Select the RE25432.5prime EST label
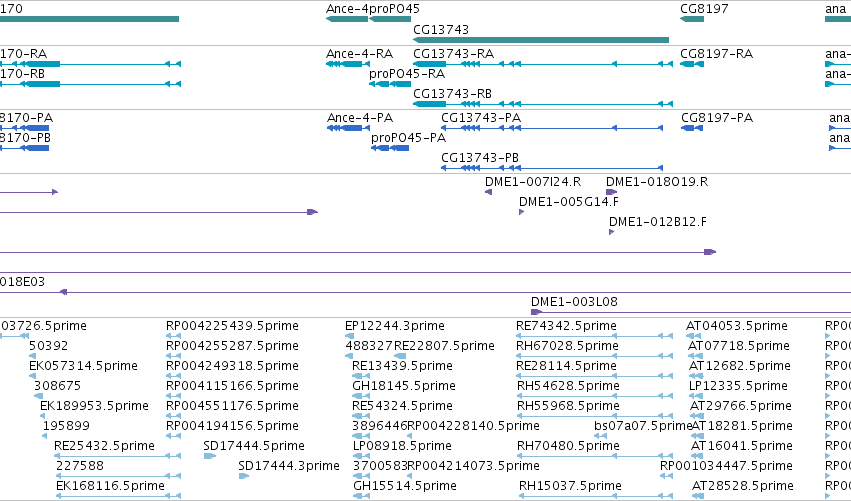 pyautogui.click(x=104, y=446)
